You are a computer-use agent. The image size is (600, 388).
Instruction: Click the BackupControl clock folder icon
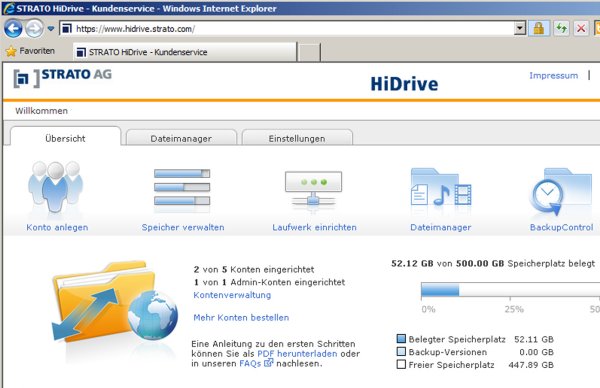tap(562, 191)
